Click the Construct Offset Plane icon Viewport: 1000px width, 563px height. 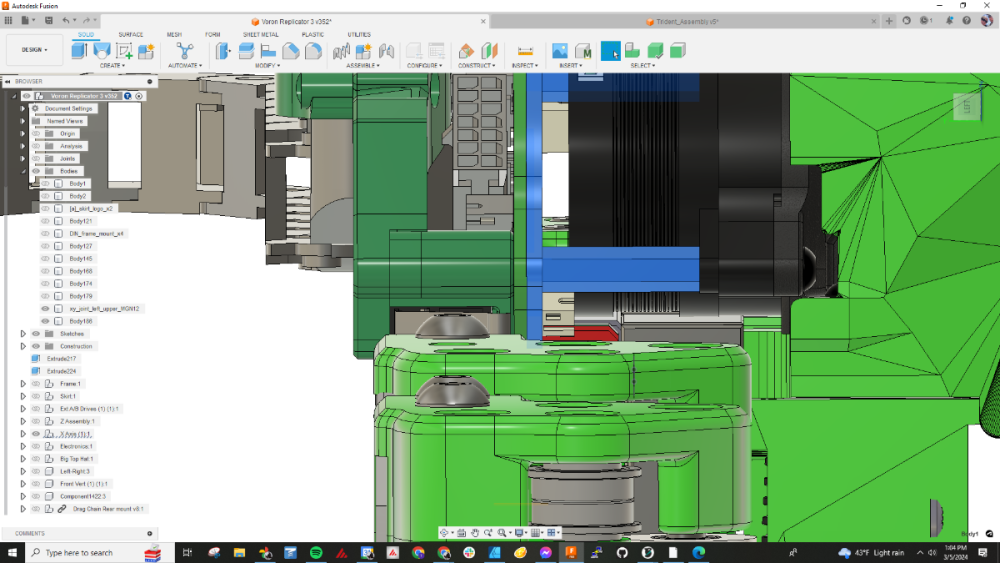click(466, 51)
